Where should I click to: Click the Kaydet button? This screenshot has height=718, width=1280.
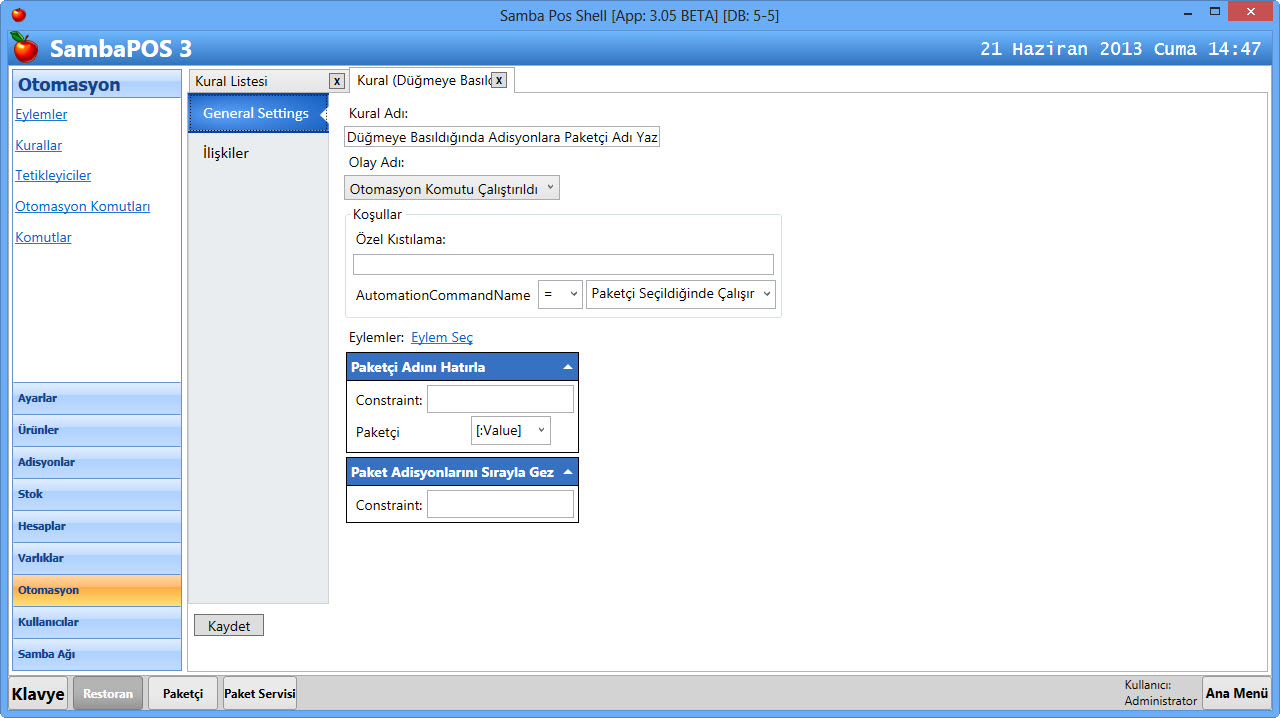point(229,626)
